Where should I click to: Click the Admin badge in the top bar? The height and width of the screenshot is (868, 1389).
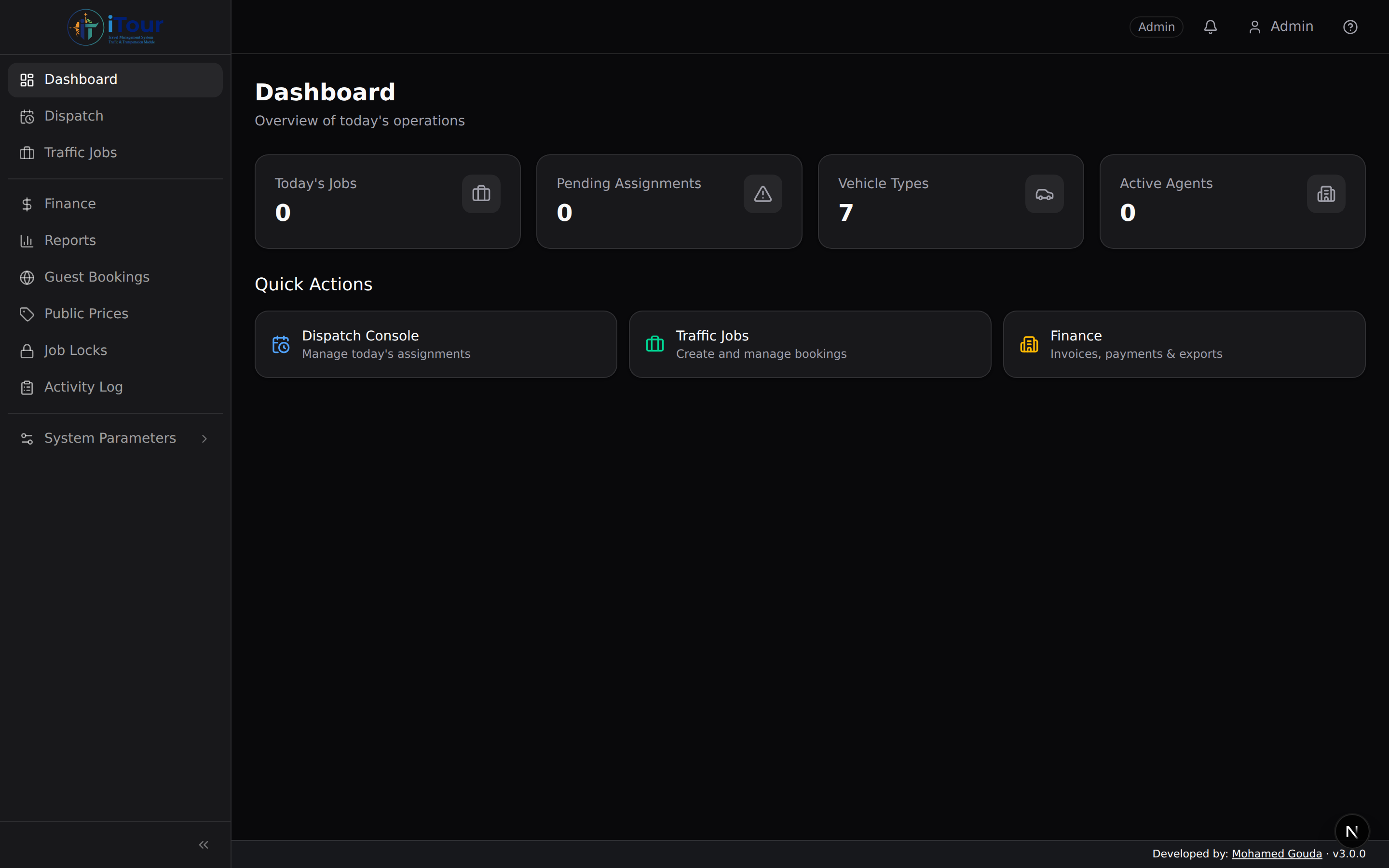point(1156,27)
